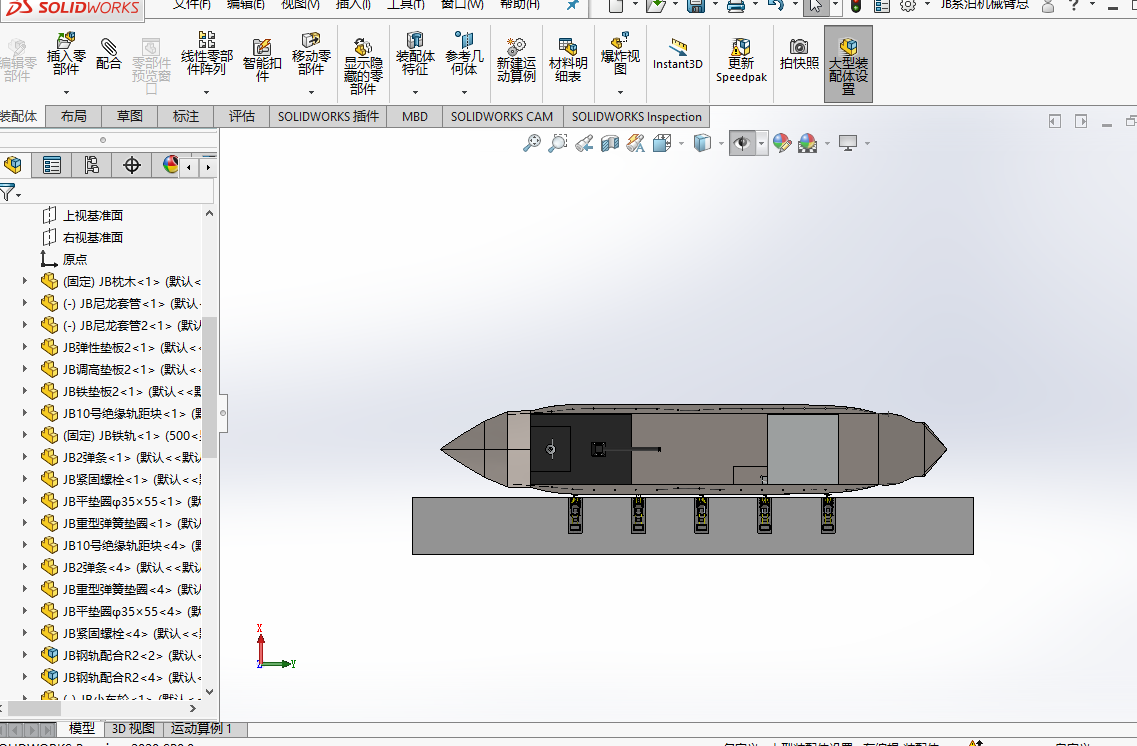Toggle Large Assembly Settings button
The image size is (1137, 746).
(x=848, y=65)
